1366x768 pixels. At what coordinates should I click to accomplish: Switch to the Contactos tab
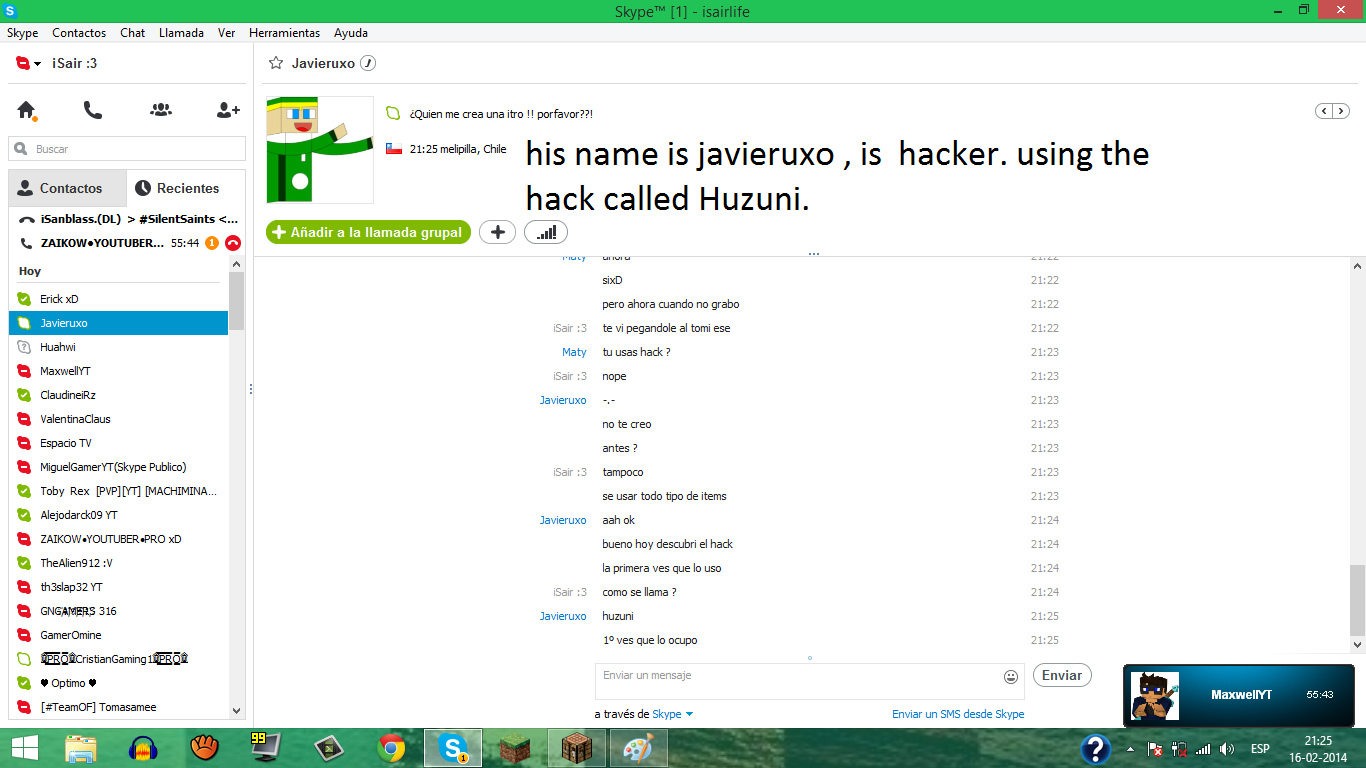coord(68,188)
